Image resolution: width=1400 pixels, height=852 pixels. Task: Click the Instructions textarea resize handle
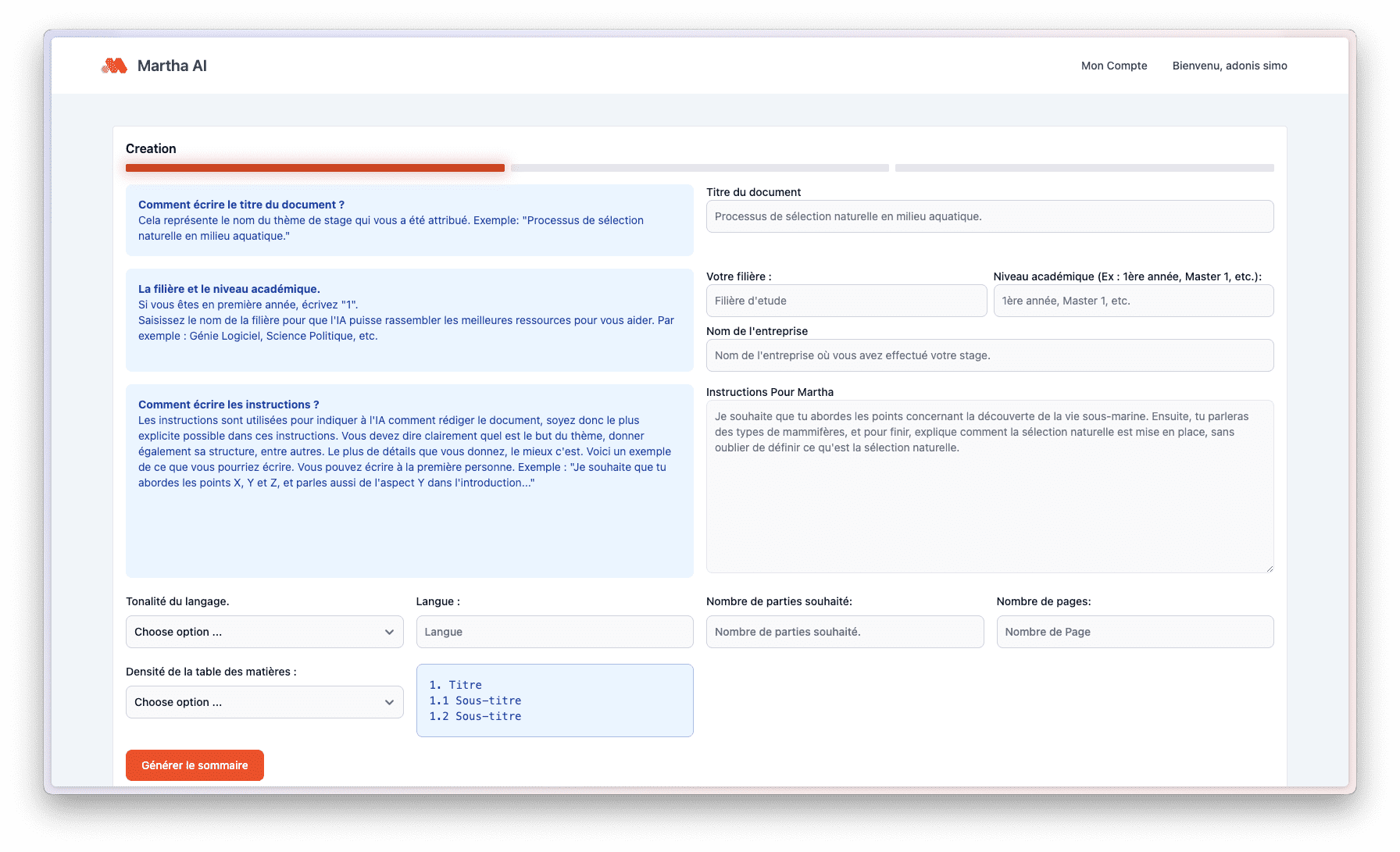click(1270, 569)
